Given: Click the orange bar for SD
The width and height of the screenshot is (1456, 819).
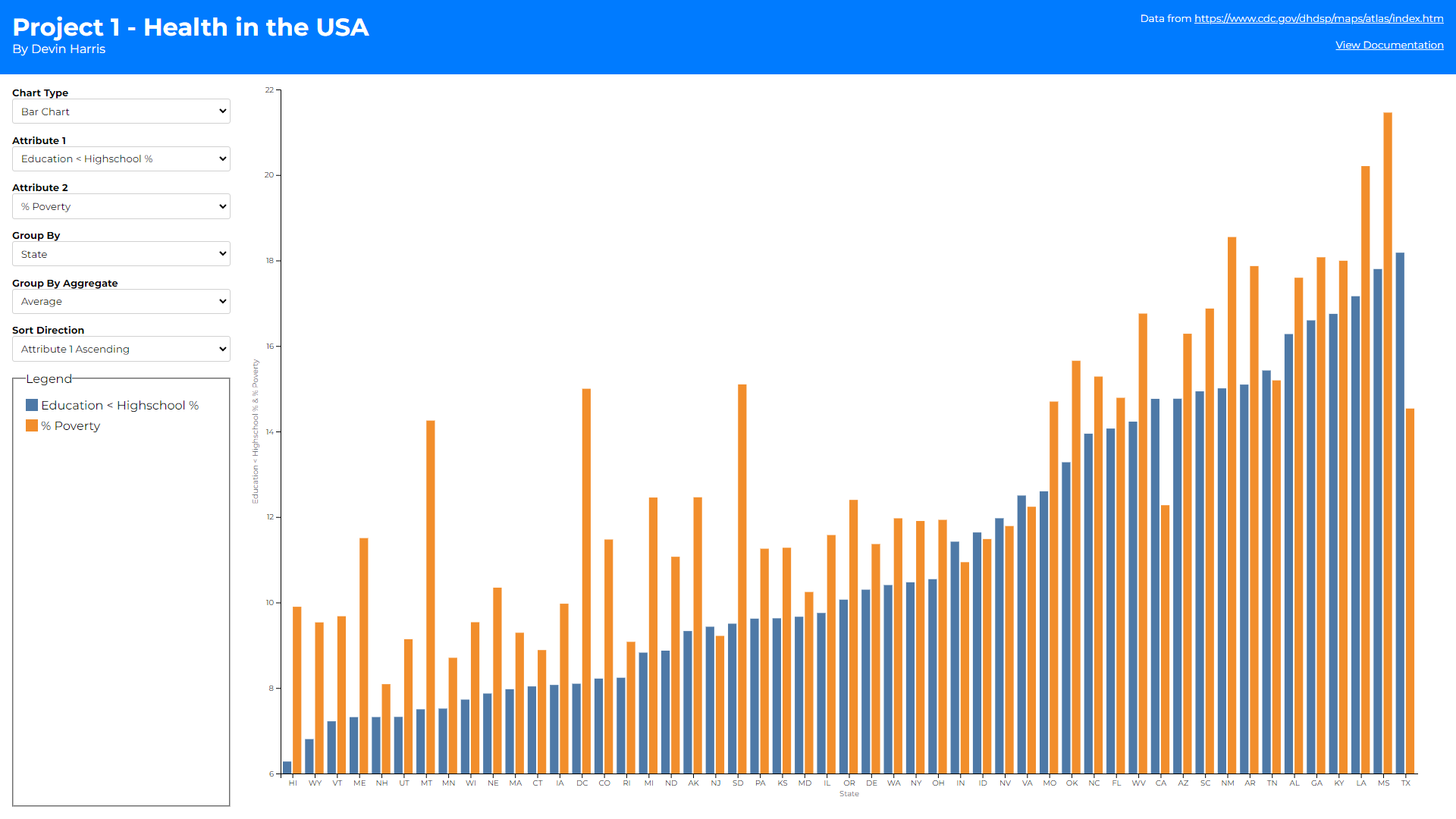Looking at the screenshot, I should click(742, 580).
